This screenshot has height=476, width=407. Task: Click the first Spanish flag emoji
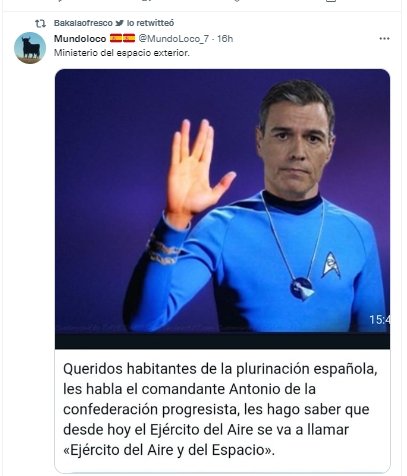click(116, 38)
